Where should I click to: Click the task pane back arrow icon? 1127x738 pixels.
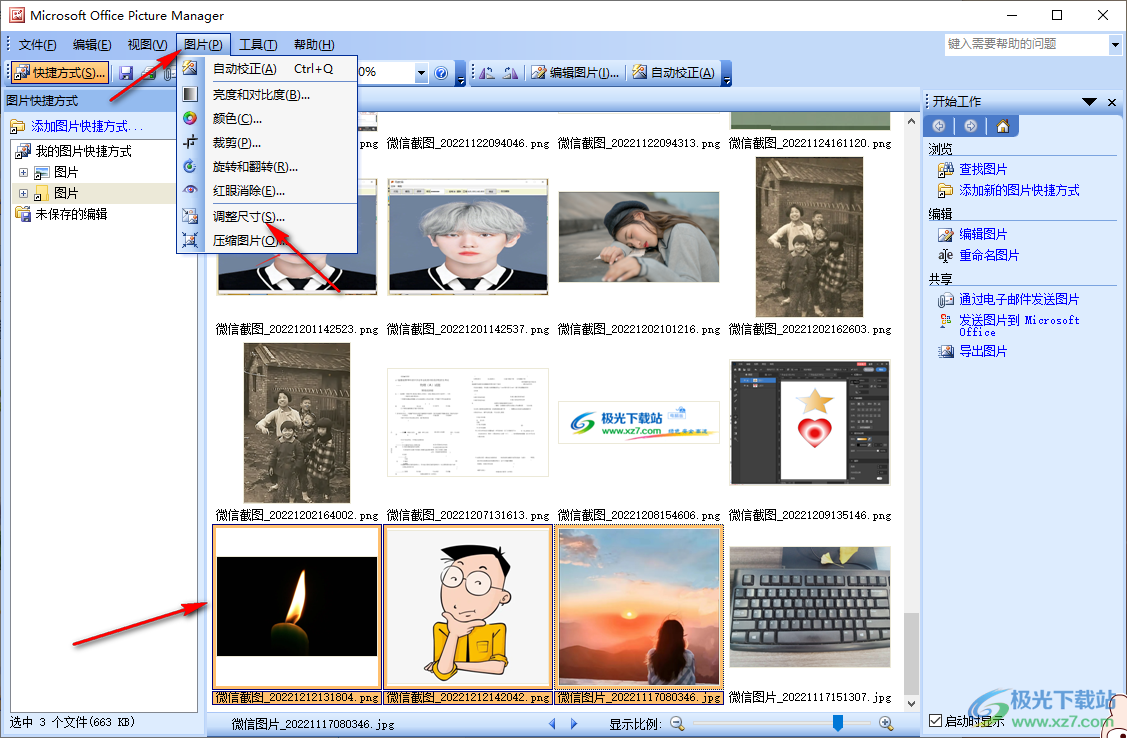939,126
